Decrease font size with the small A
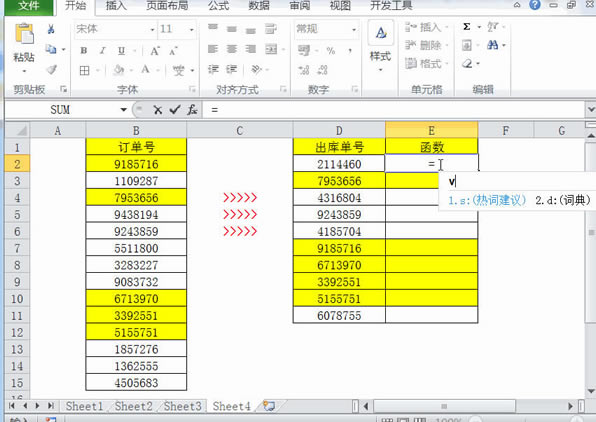 click(173, 51)
